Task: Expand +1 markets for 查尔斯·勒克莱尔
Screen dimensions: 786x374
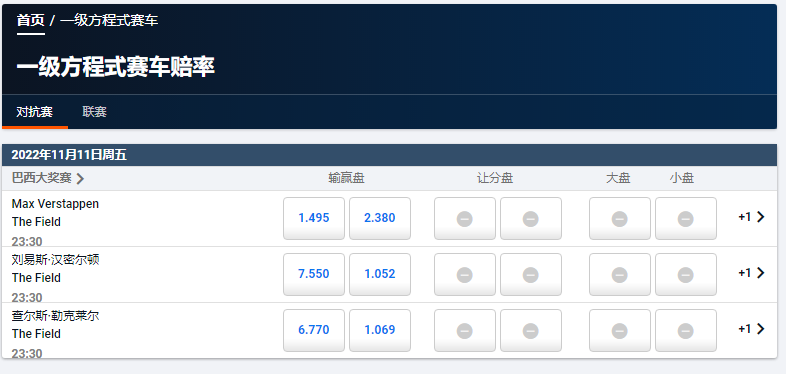Action: tap(751, 329)
